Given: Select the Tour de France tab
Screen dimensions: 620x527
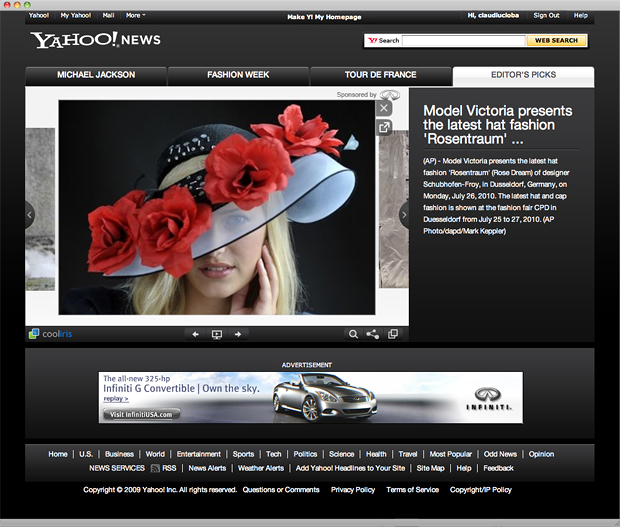Looking at the screenshot, I should (381, 75).
